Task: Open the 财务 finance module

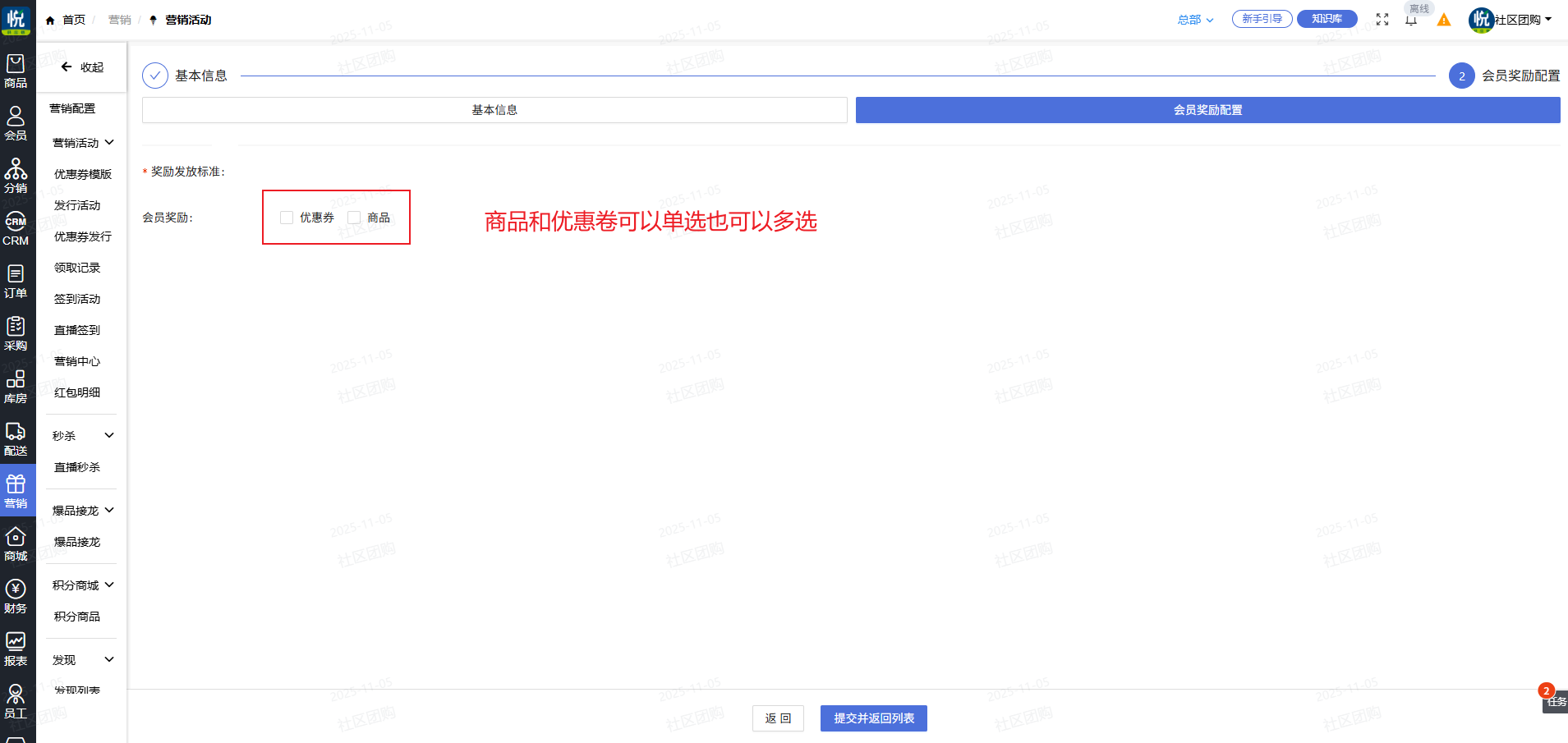Action: tap(16, 597)
